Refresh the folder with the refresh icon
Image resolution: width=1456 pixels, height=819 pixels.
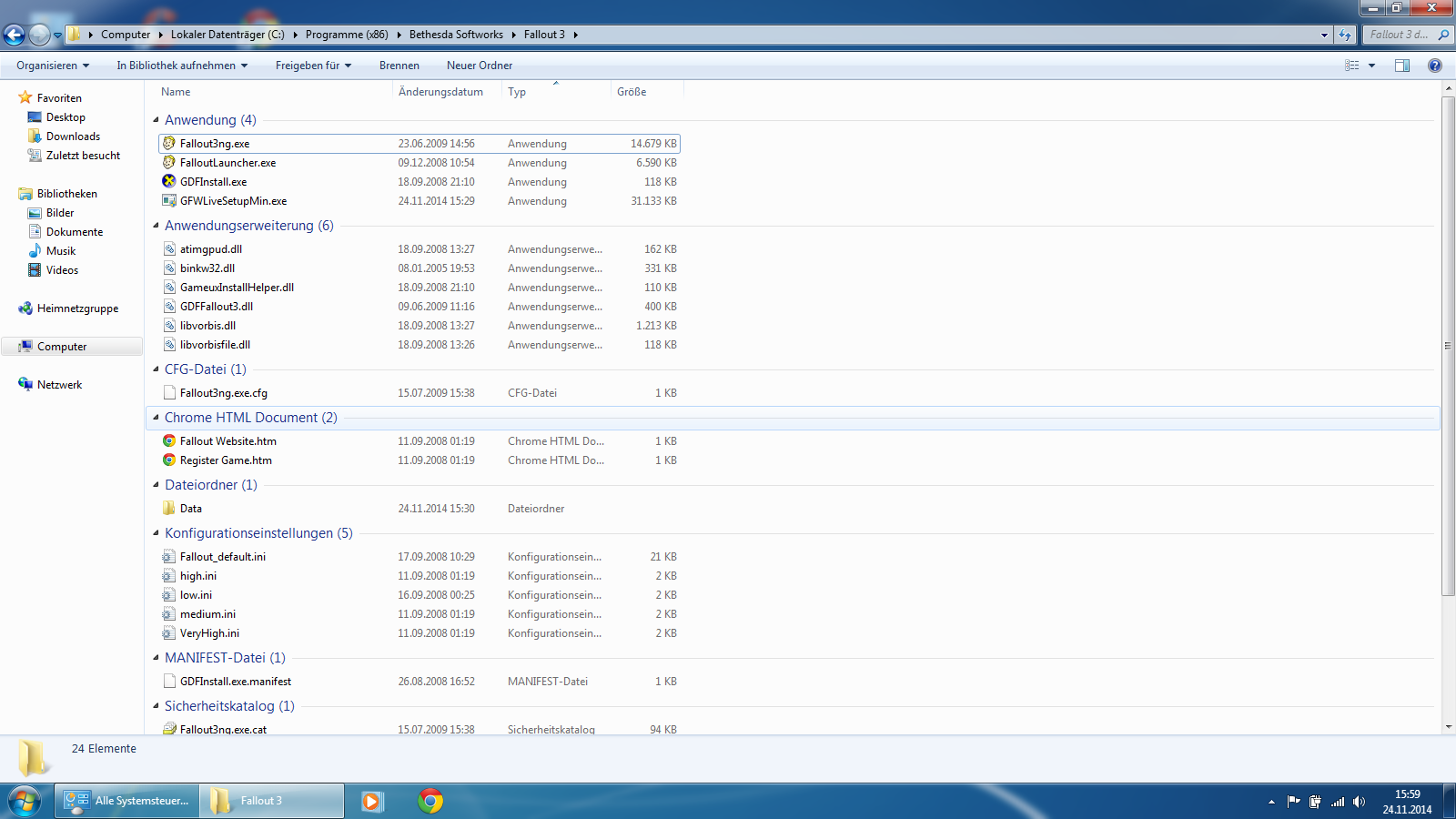[x=1345, y=35]
